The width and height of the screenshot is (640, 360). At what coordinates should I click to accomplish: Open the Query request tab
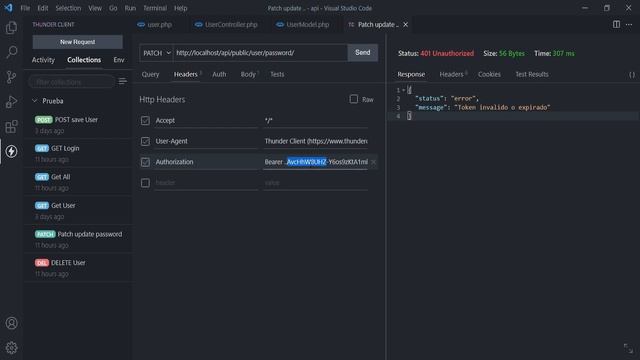[x=150, y=74]
